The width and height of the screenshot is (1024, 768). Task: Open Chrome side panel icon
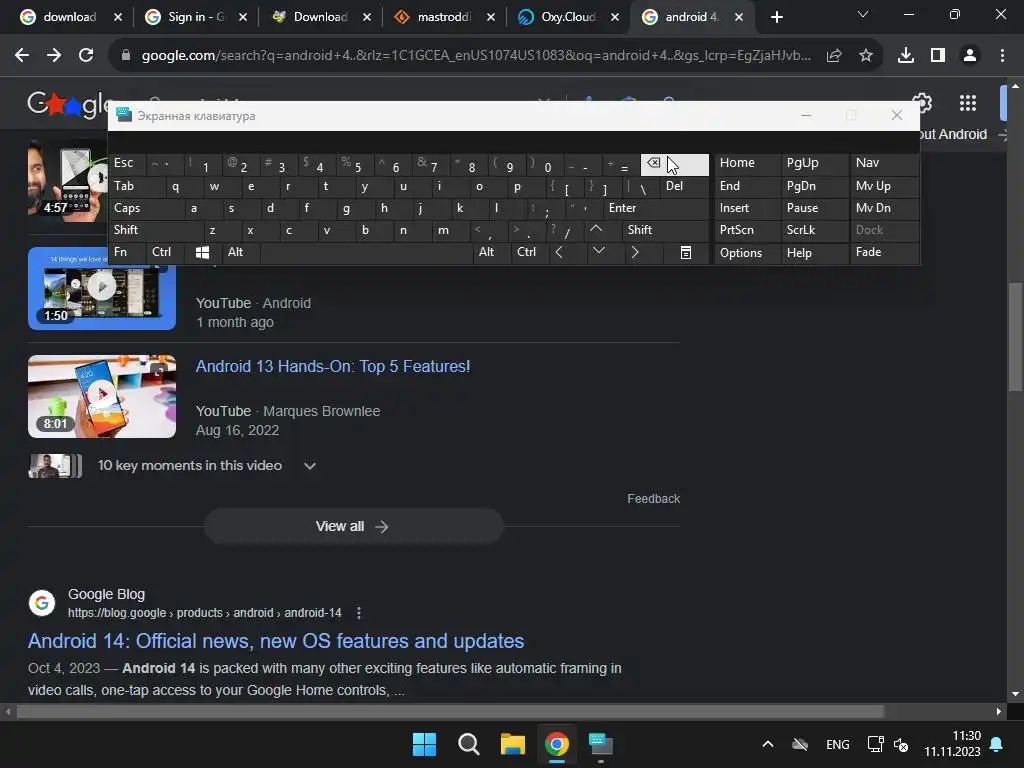[938, 56]
